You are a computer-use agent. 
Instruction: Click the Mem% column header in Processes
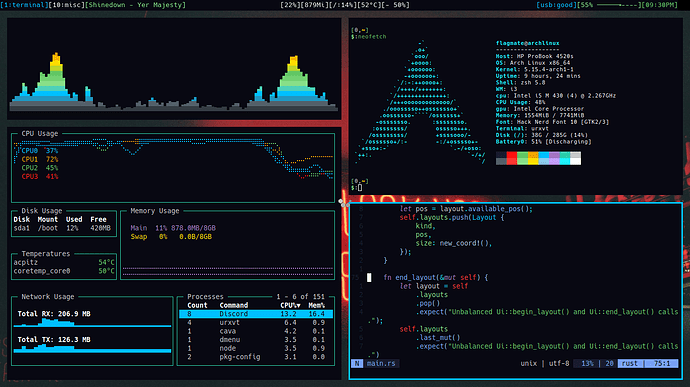[x=316, y=305]
